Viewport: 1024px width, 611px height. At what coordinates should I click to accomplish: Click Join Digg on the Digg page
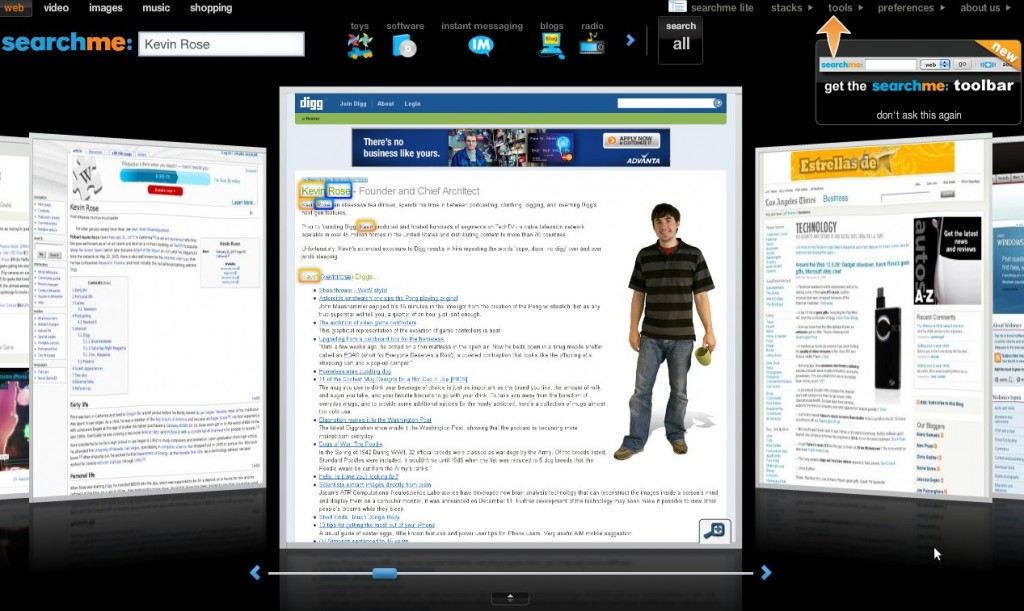click(x=353, y=104)
